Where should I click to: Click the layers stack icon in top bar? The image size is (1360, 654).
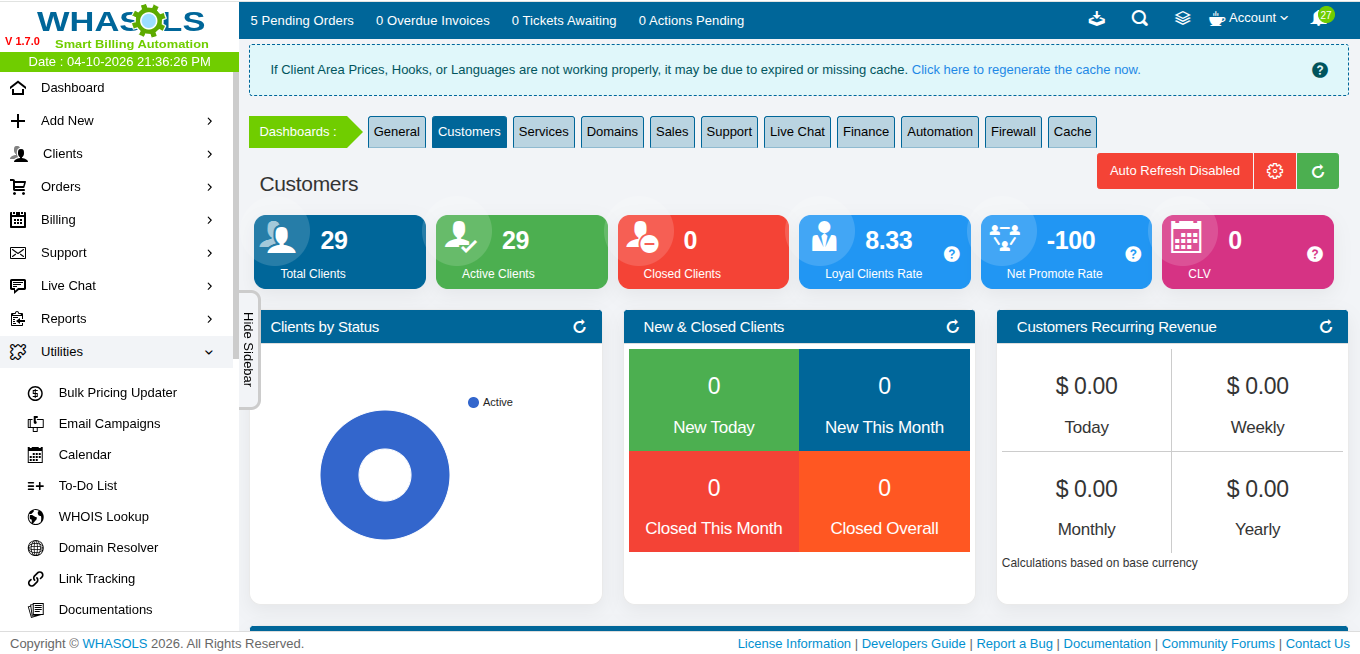pos(1183,19)
